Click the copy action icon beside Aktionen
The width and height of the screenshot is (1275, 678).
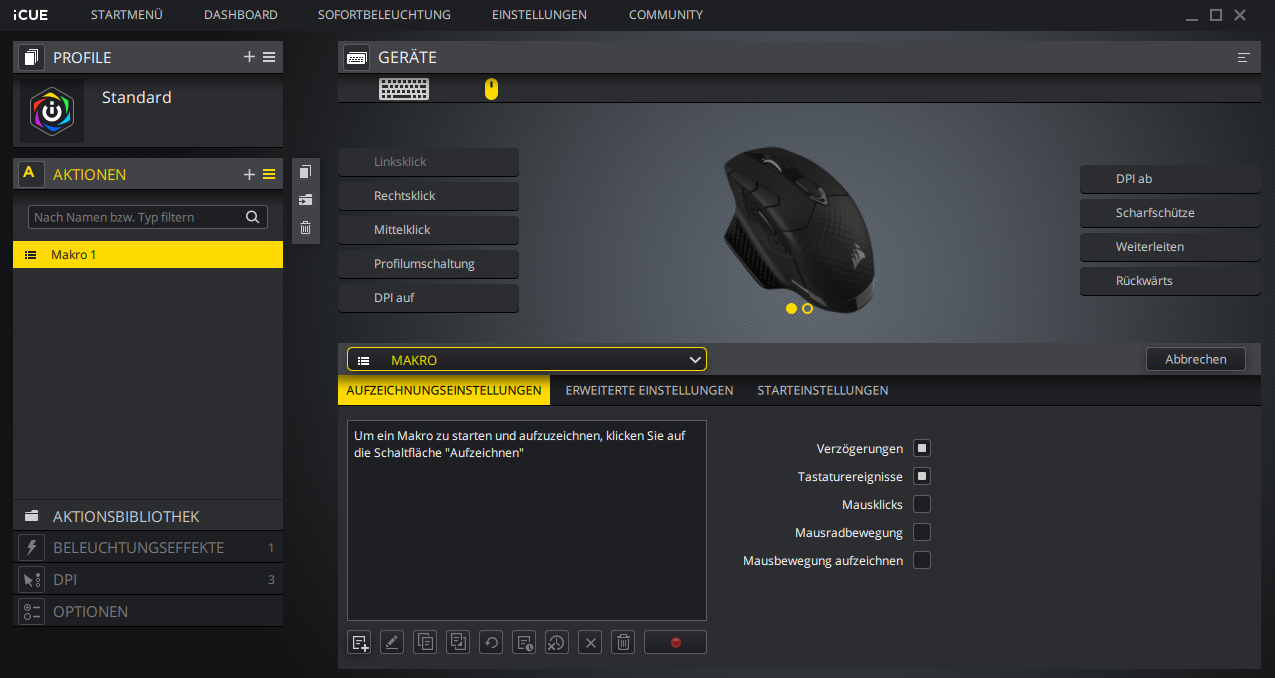point(306,172)
